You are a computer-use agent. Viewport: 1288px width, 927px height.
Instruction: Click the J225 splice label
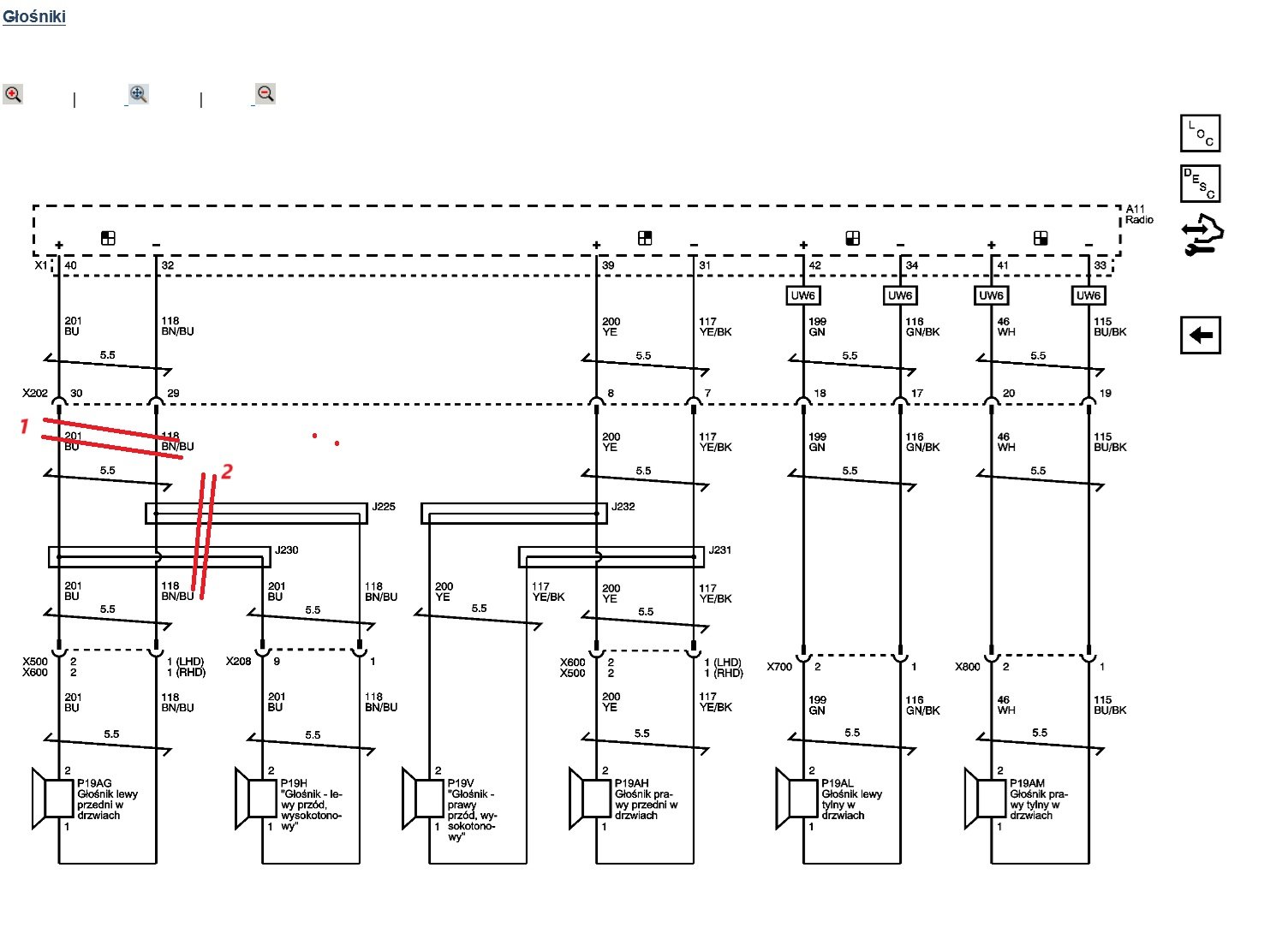(384, 507)
